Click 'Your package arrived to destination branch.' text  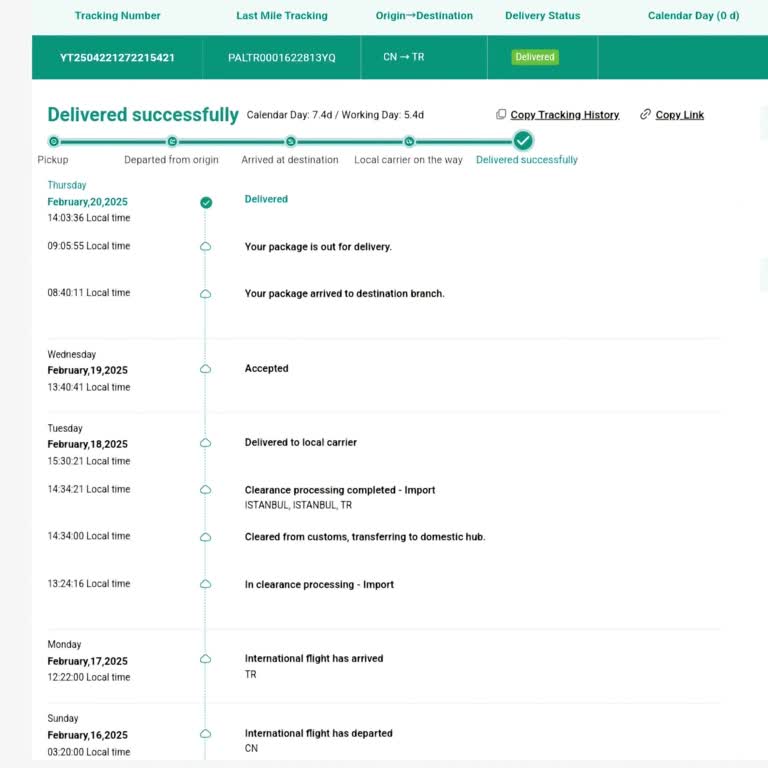point(345,293)
